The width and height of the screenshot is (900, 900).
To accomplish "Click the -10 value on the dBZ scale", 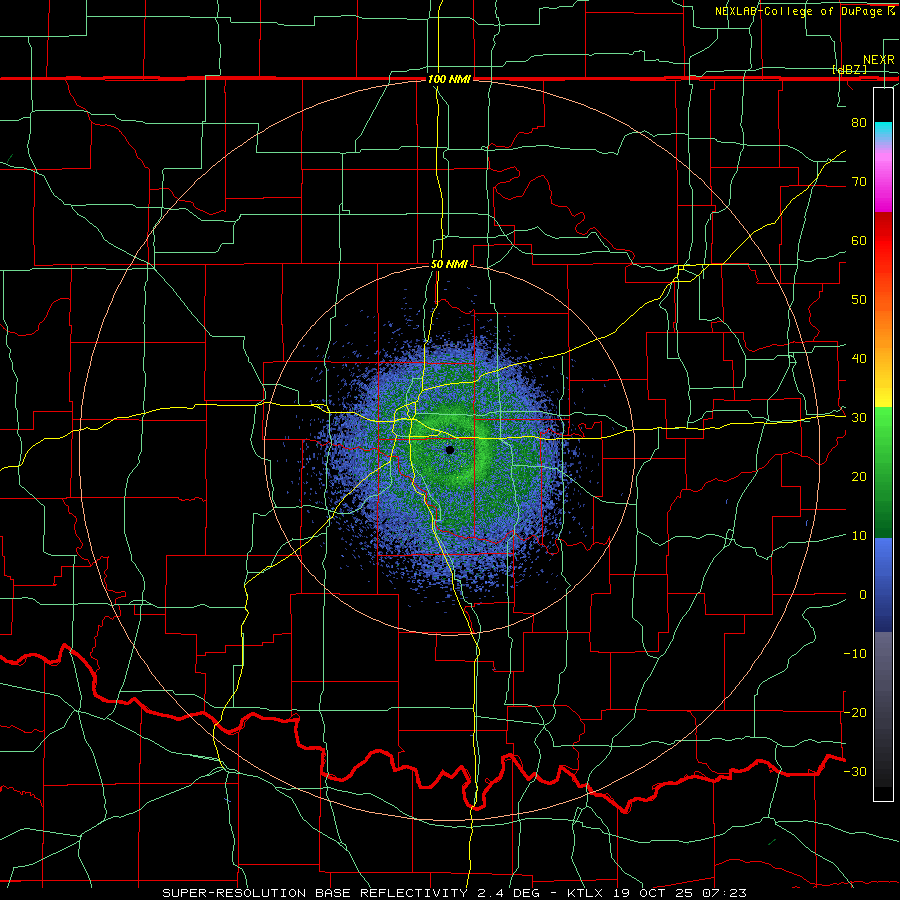I will pos(855,653).
